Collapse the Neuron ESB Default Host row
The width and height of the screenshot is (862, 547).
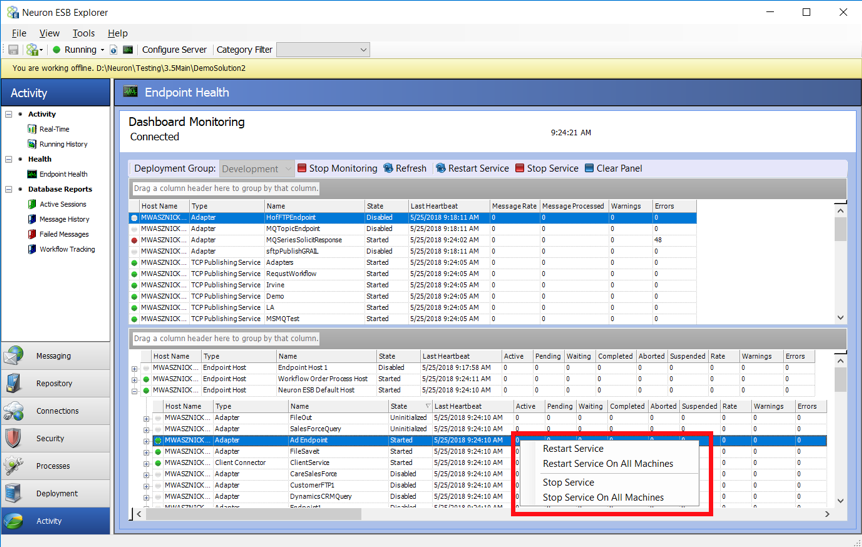coord(135,391)
